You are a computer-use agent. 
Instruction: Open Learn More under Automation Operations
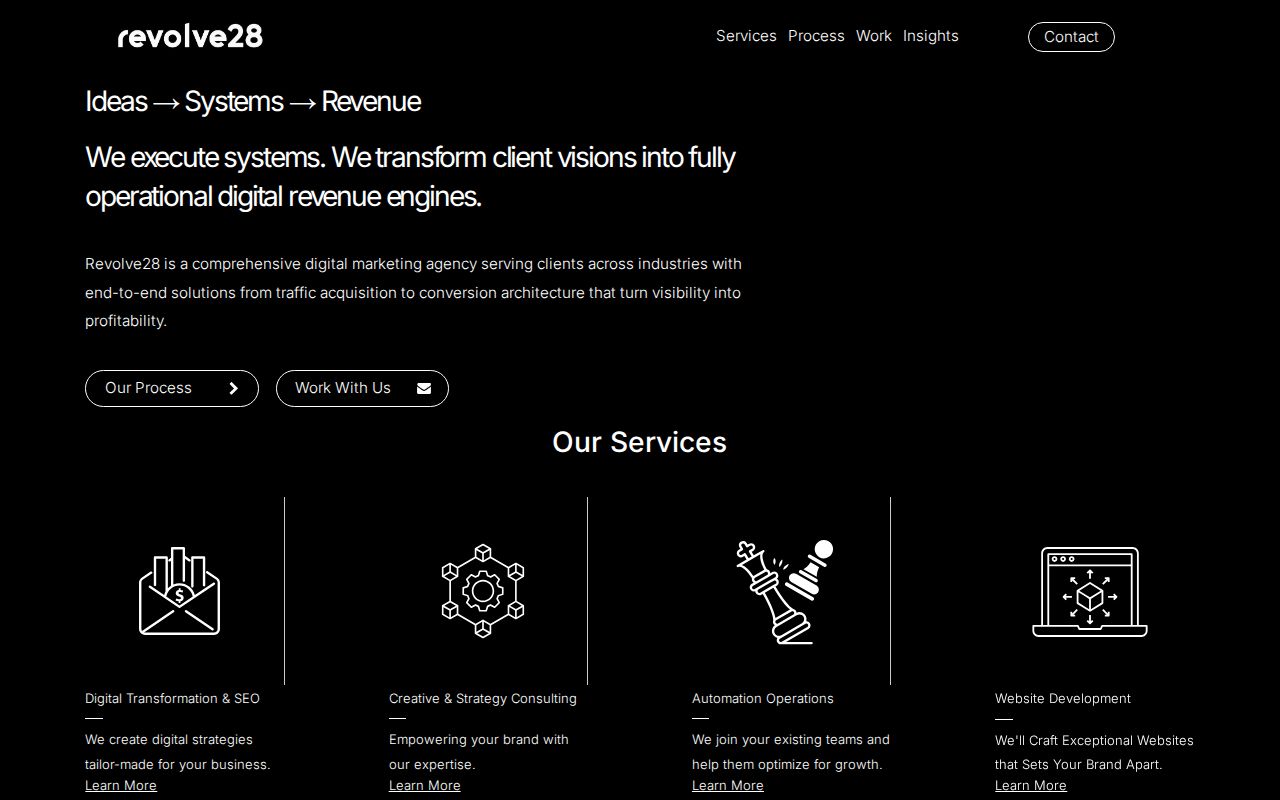tap(728, 786)
